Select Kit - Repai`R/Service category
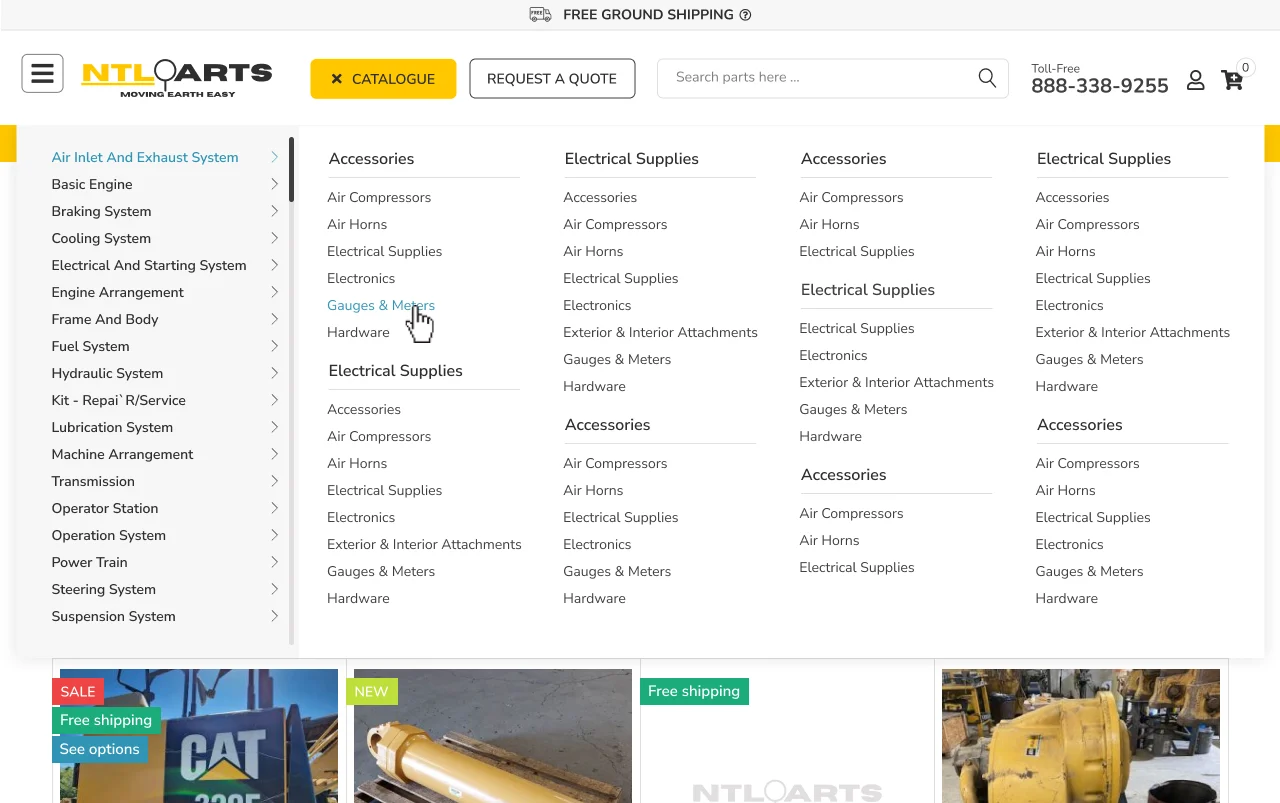Screen dimensions: 1280x803 point(118,400)
